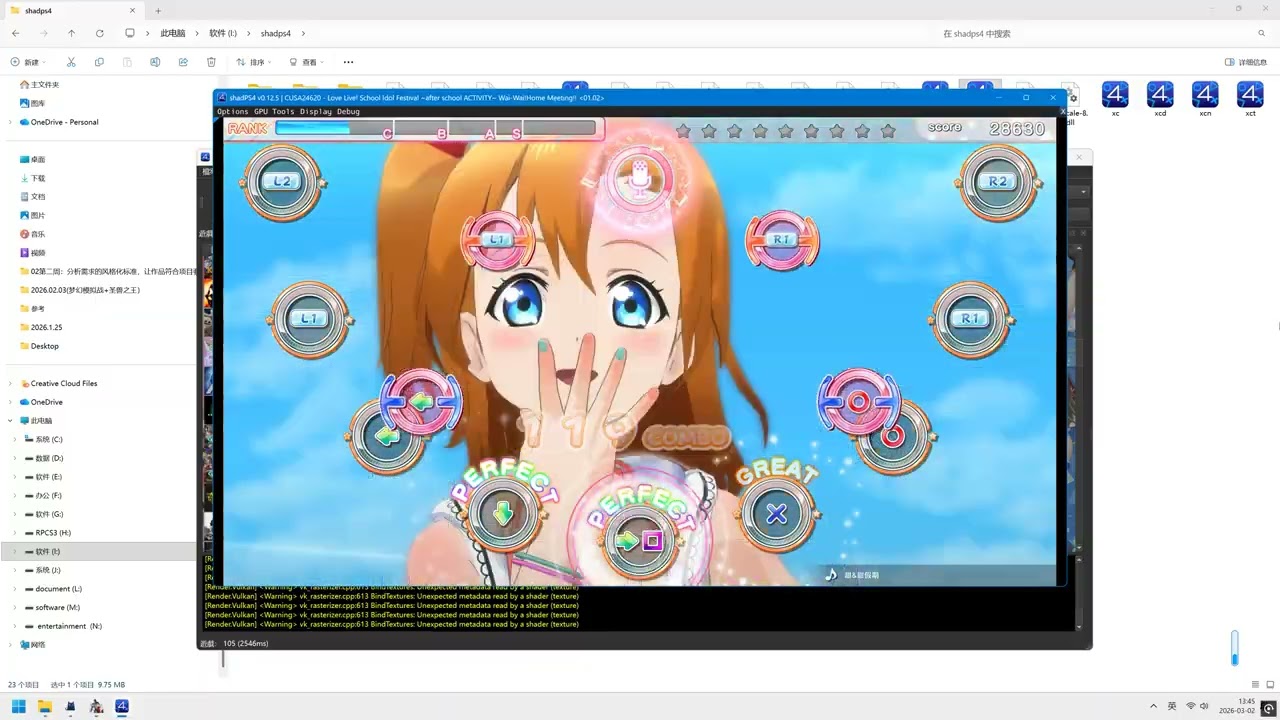This screenshot has height=720, width=1280.
Task: Open the GPU Tools menu in shadPS4
Action: (274, 111)
